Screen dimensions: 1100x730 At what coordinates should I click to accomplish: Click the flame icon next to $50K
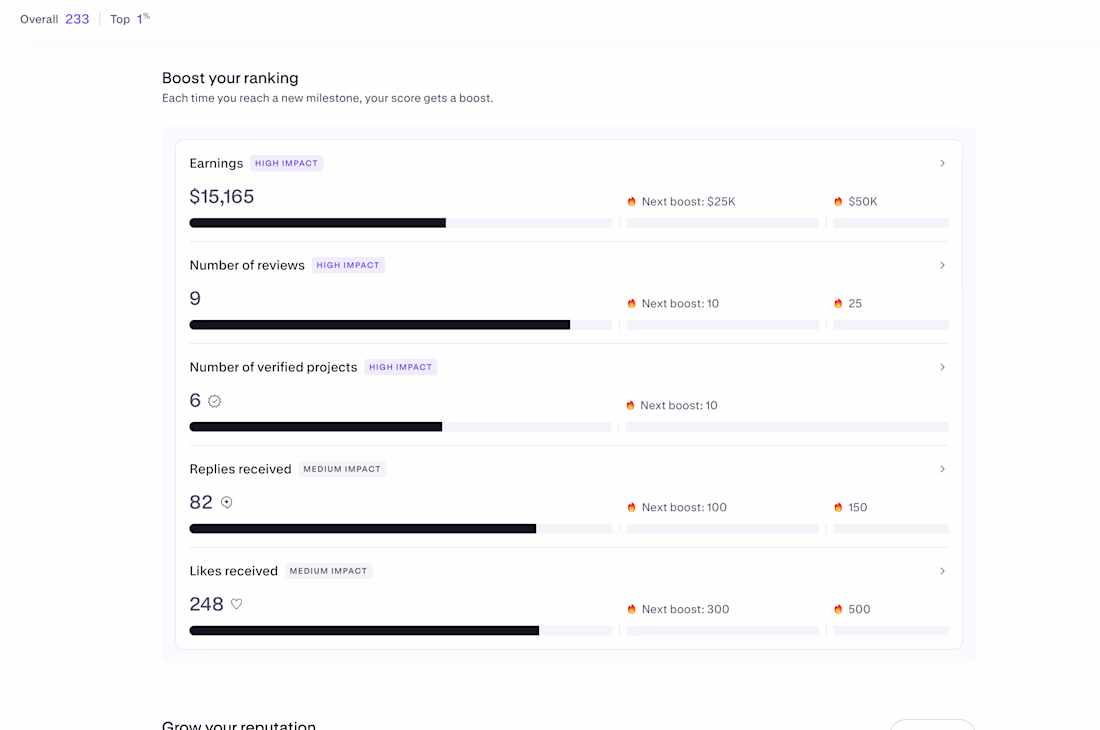(x=838, y=202)
